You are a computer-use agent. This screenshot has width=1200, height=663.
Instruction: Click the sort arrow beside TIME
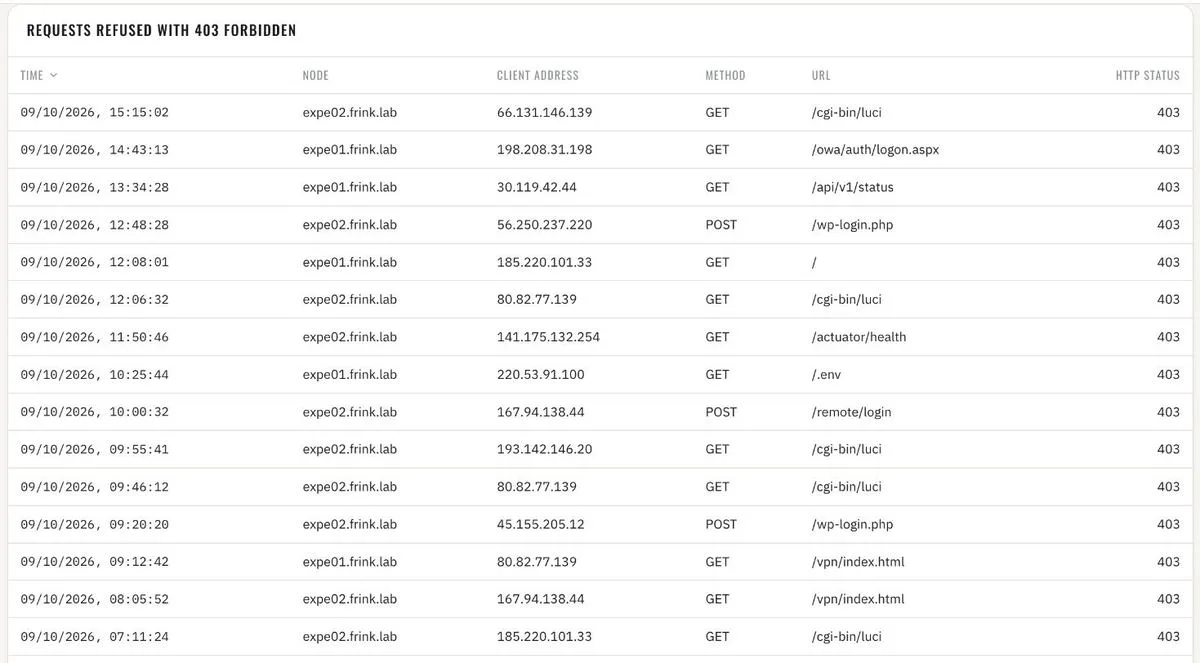[53, 75]
